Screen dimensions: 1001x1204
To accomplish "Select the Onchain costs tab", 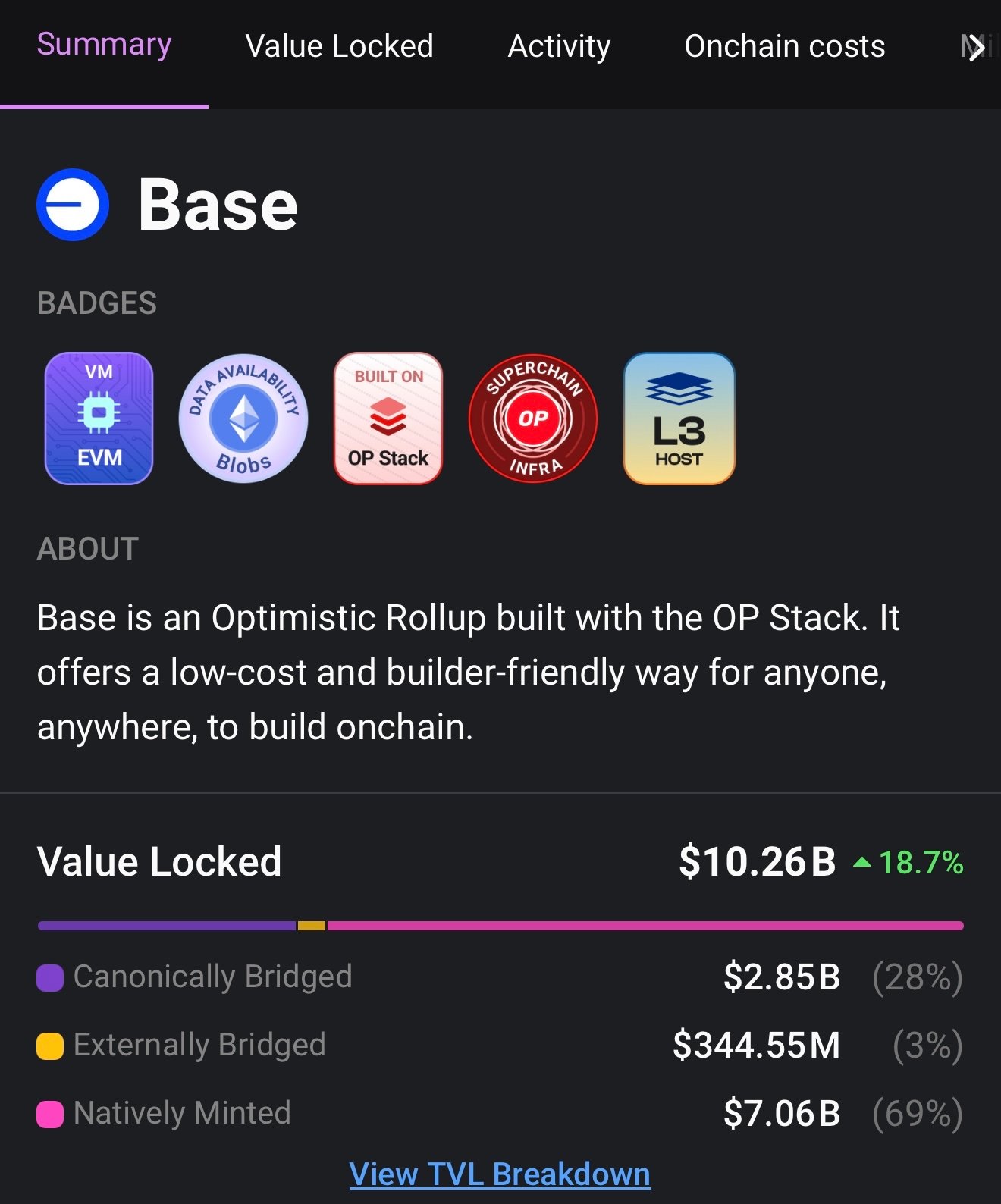I will point(784,46).
